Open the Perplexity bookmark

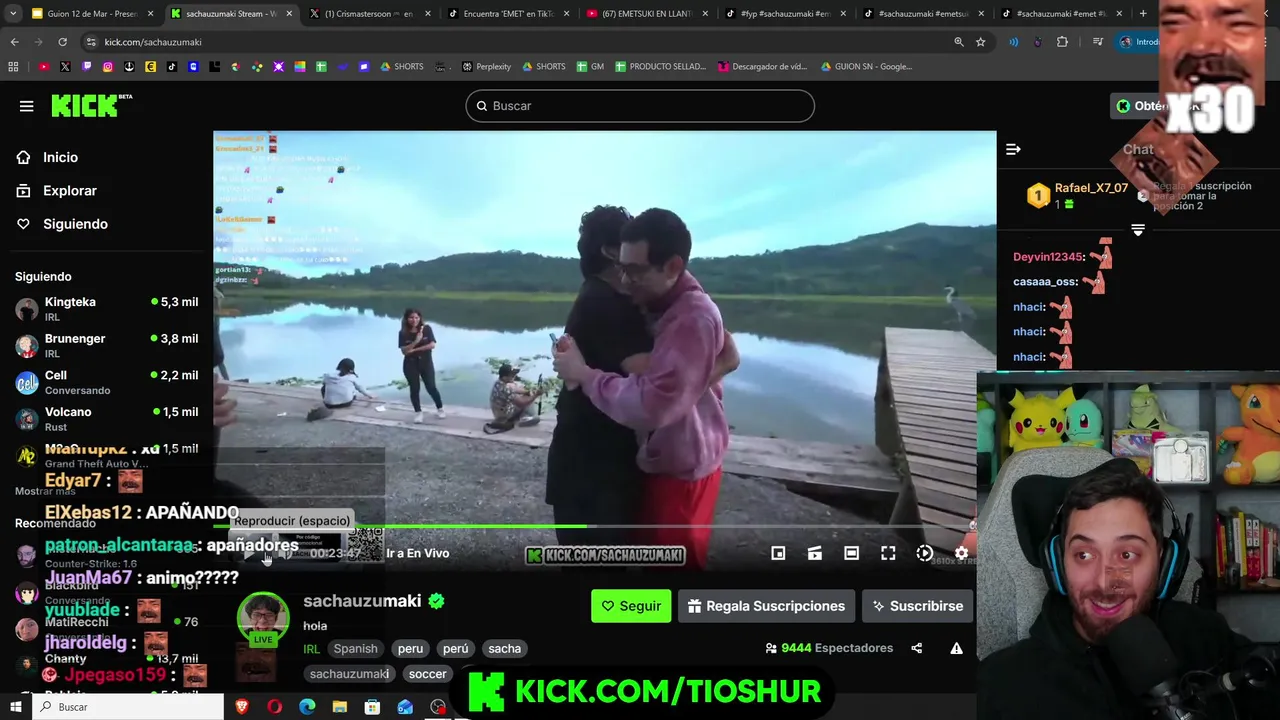486,67
